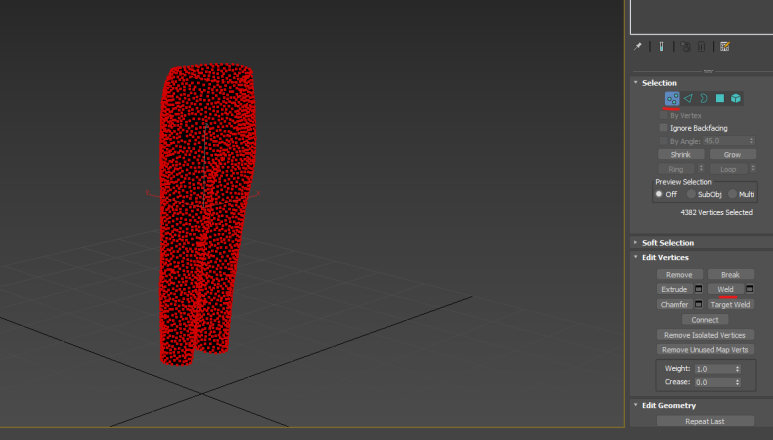The height and width of the screenshot is (440, 773).
Task: Click the Make Unique icon
Action: 685,46
